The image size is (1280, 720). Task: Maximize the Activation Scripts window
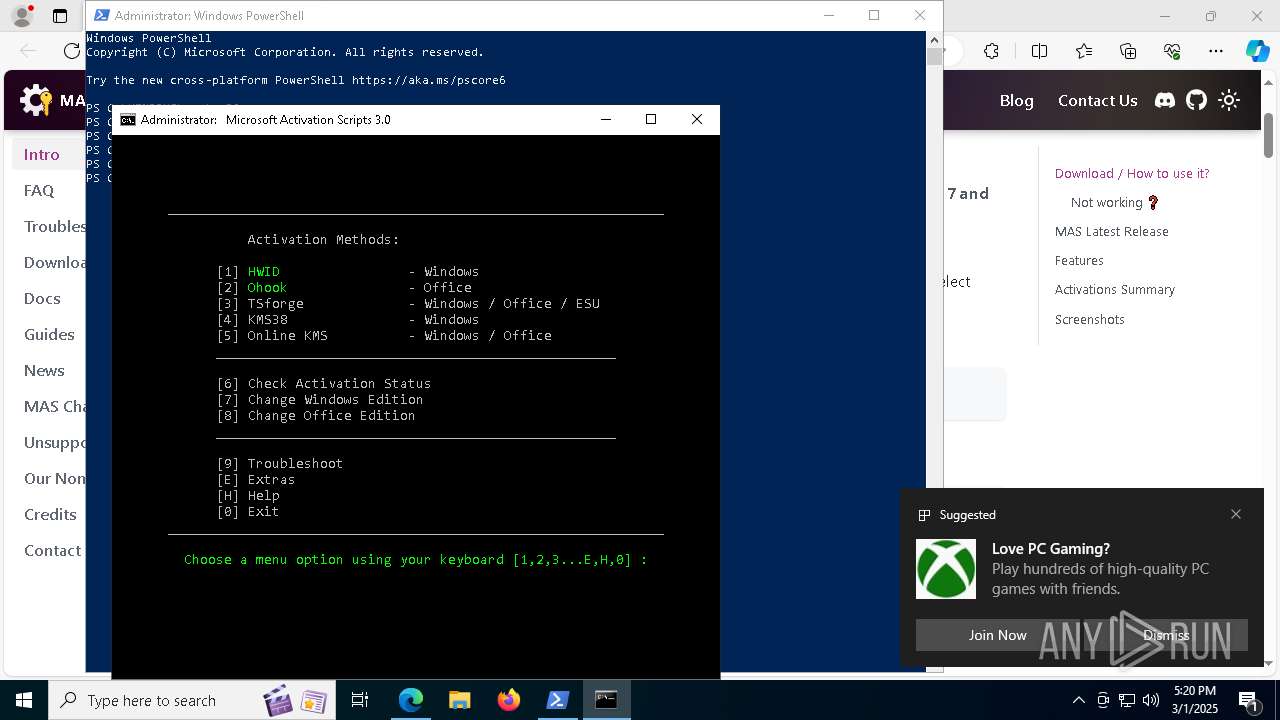[651, 119]
